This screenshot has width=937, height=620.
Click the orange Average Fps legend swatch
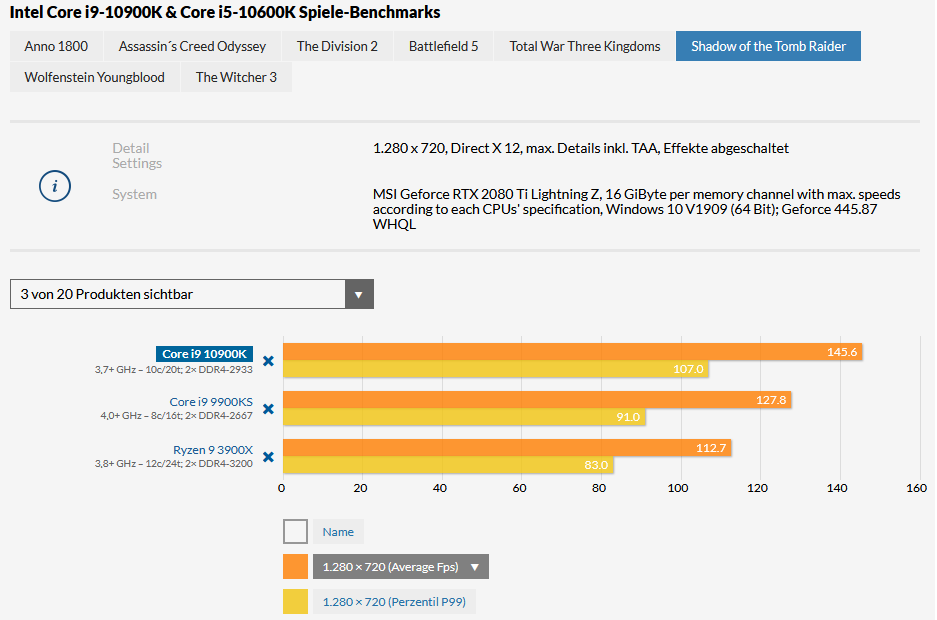(295, 567)
